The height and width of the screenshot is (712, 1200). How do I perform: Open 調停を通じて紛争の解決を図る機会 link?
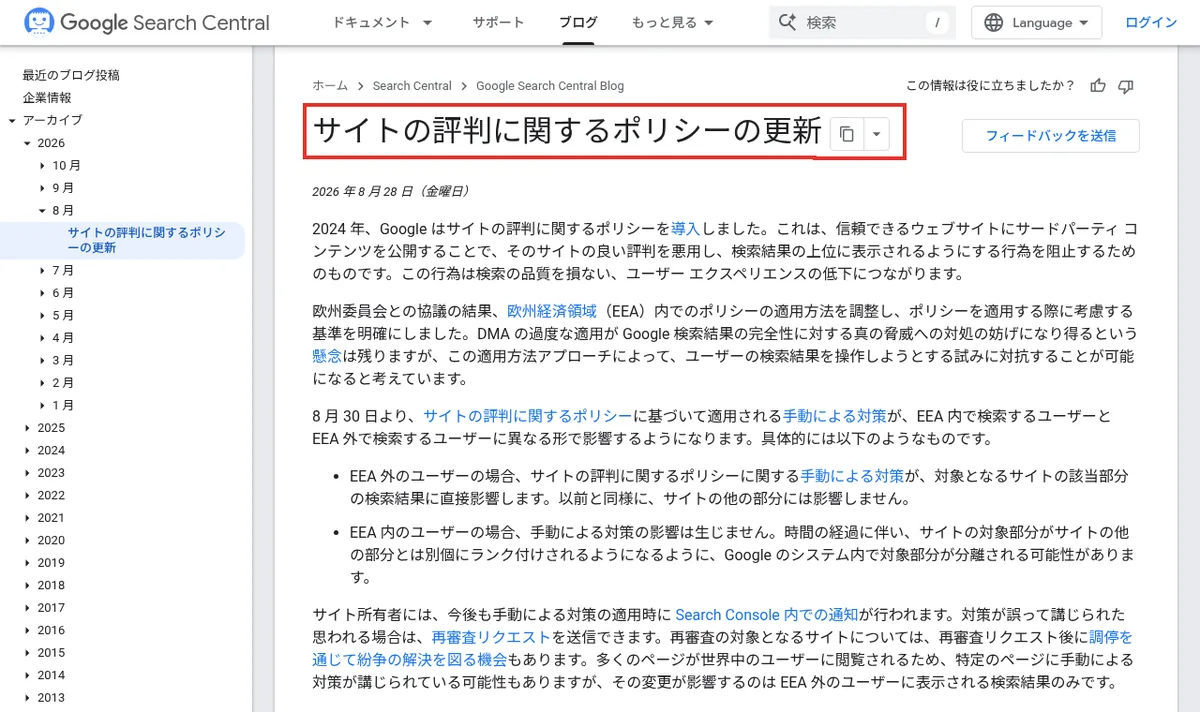pos(409,659)
